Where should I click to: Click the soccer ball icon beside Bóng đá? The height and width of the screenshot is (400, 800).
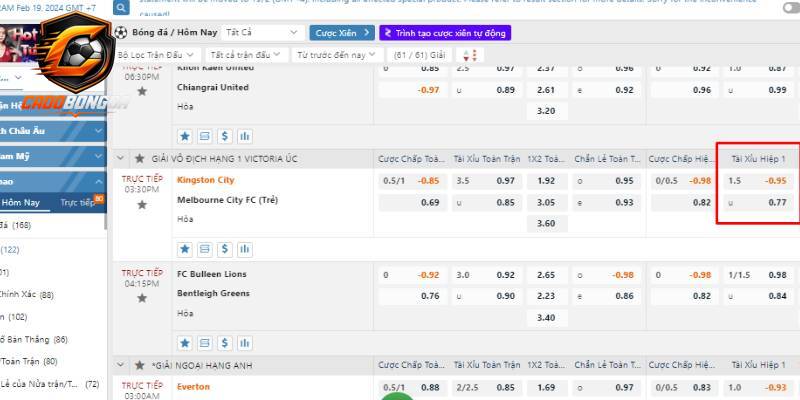121,33
